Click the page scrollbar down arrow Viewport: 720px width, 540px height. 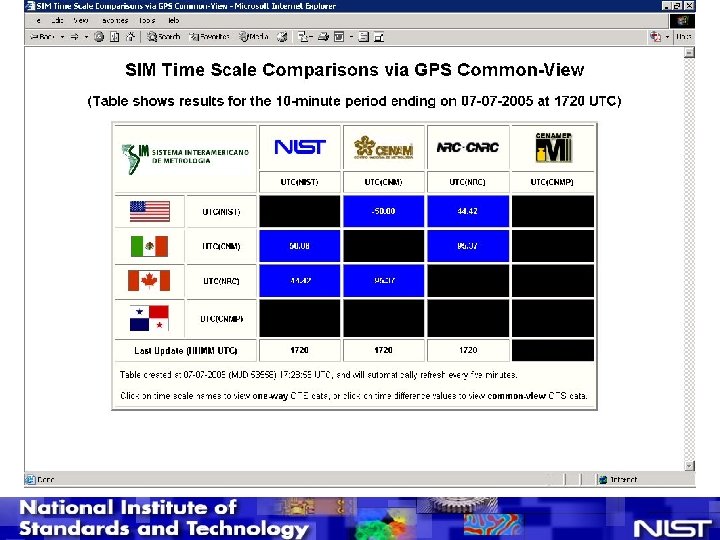click(689, 466)
